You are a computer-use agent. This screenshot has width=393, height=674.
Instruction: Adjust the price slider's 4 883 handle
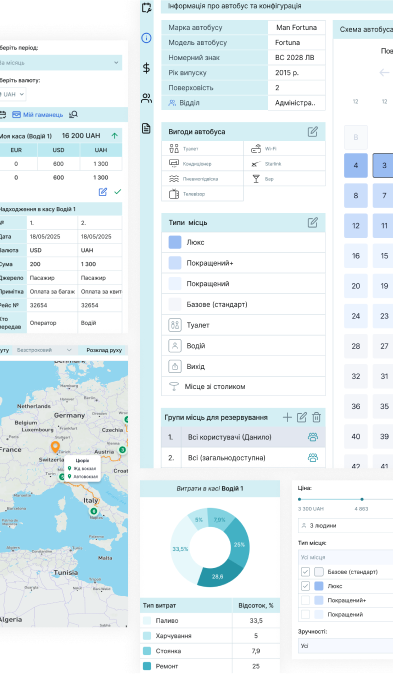click(362, 499)
